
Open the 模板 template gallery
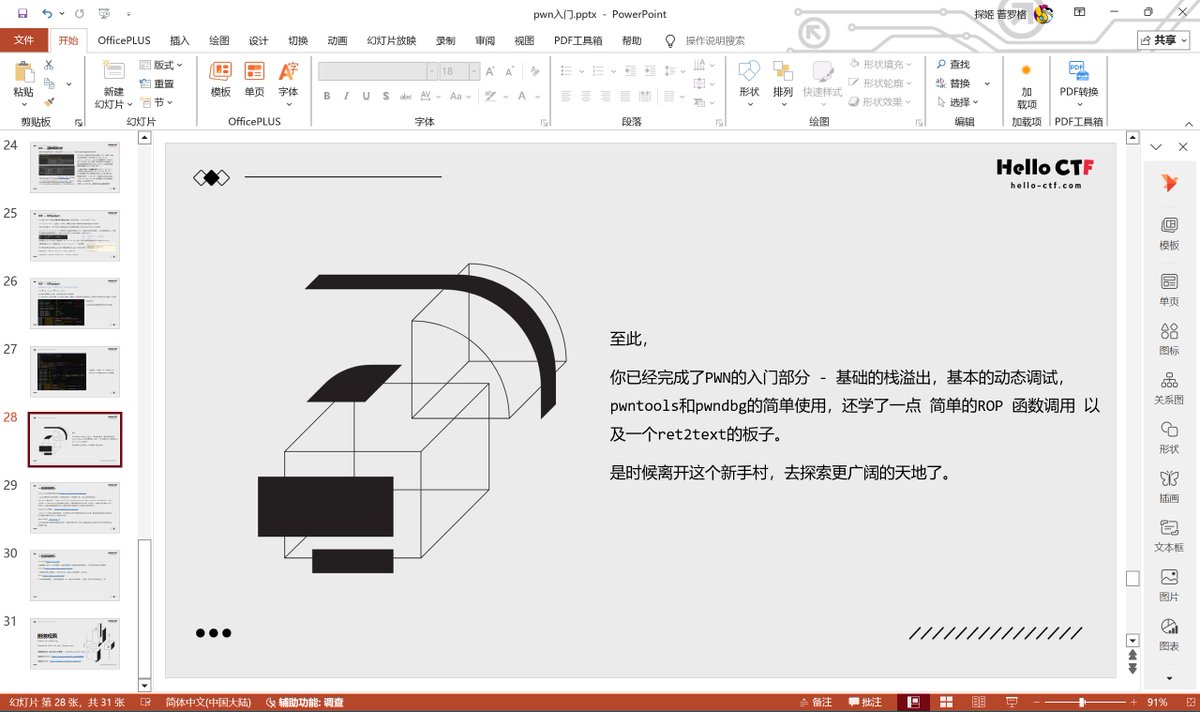pos(221,79)
